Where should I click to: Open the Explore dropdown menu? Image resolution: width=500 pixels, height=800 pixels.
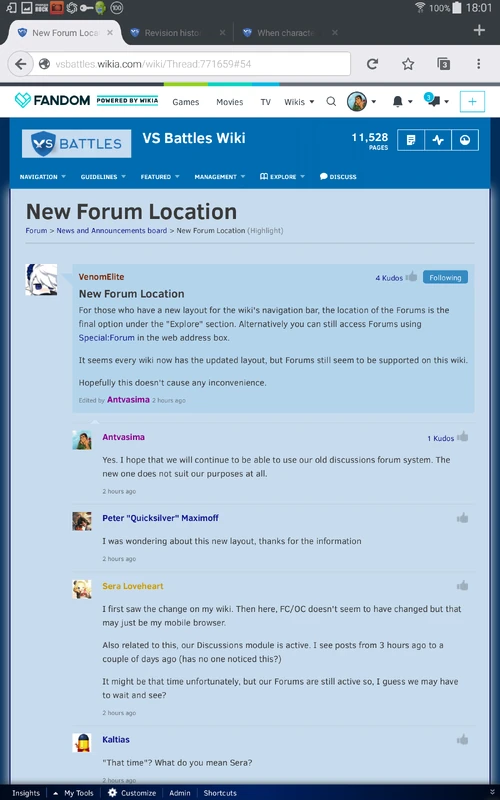coord(282,177)
